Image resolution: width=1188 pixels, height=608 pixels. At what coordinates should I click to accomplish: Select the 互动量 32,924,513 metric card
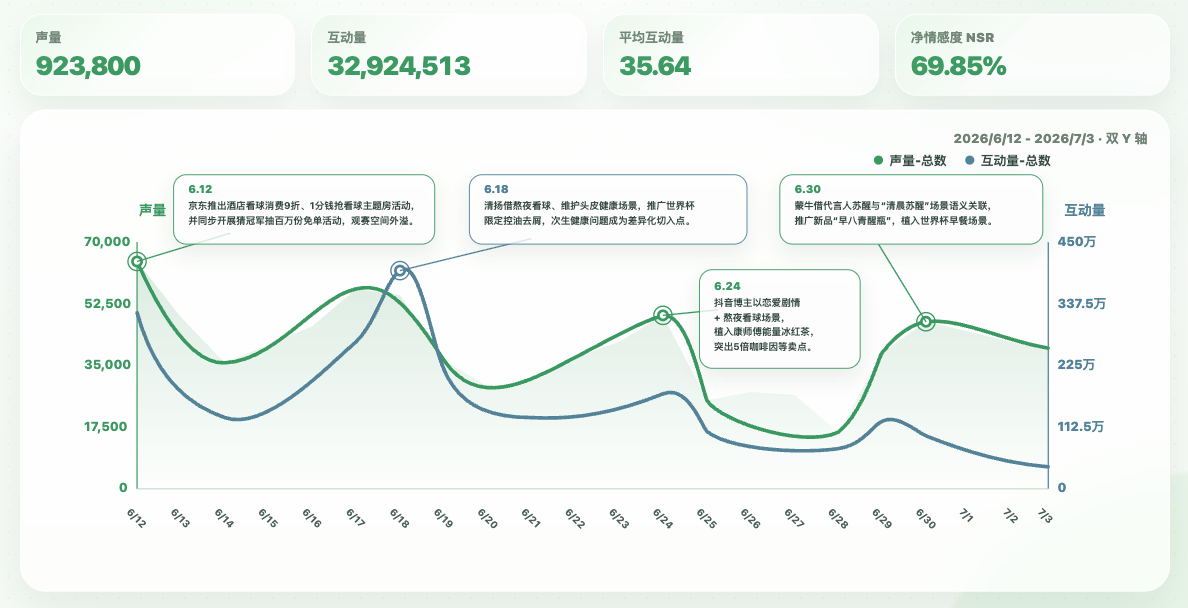click(449, 55)
